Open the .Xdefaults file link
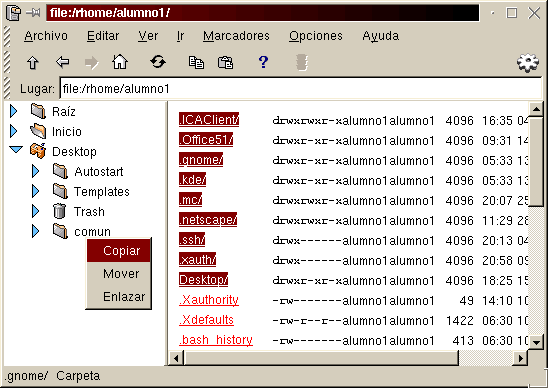The width and height of the screenshot is (548, 388). [206, 319]
